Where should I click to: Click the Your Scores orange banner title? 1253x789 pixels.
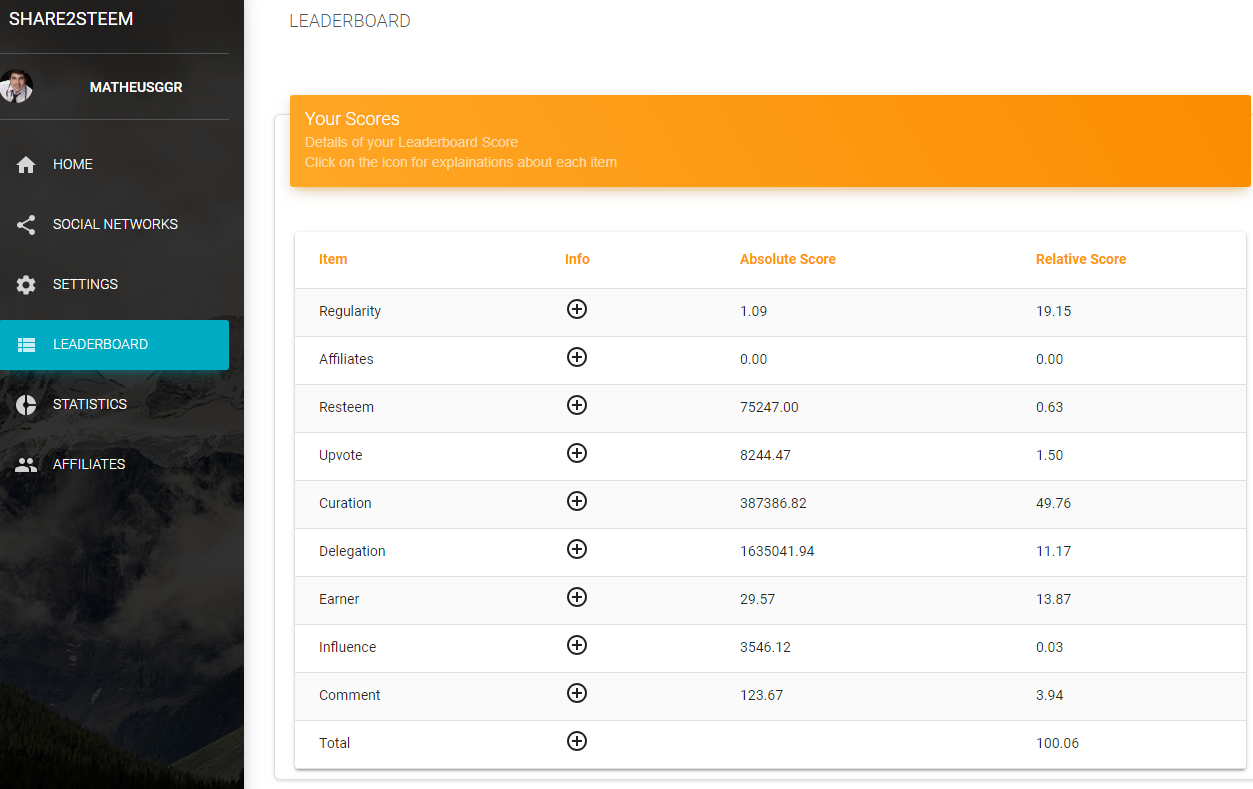click(x=352, y=119)
